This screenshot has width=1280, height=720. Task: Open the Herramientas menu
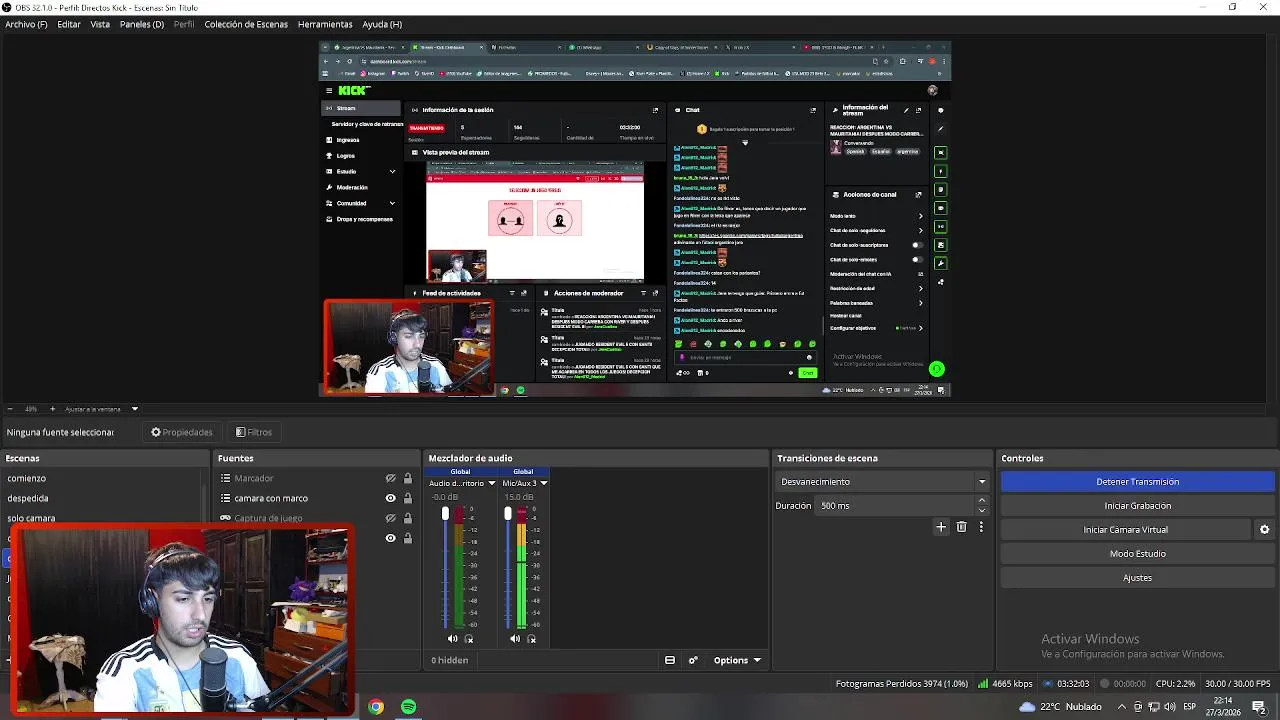point(325,24)
